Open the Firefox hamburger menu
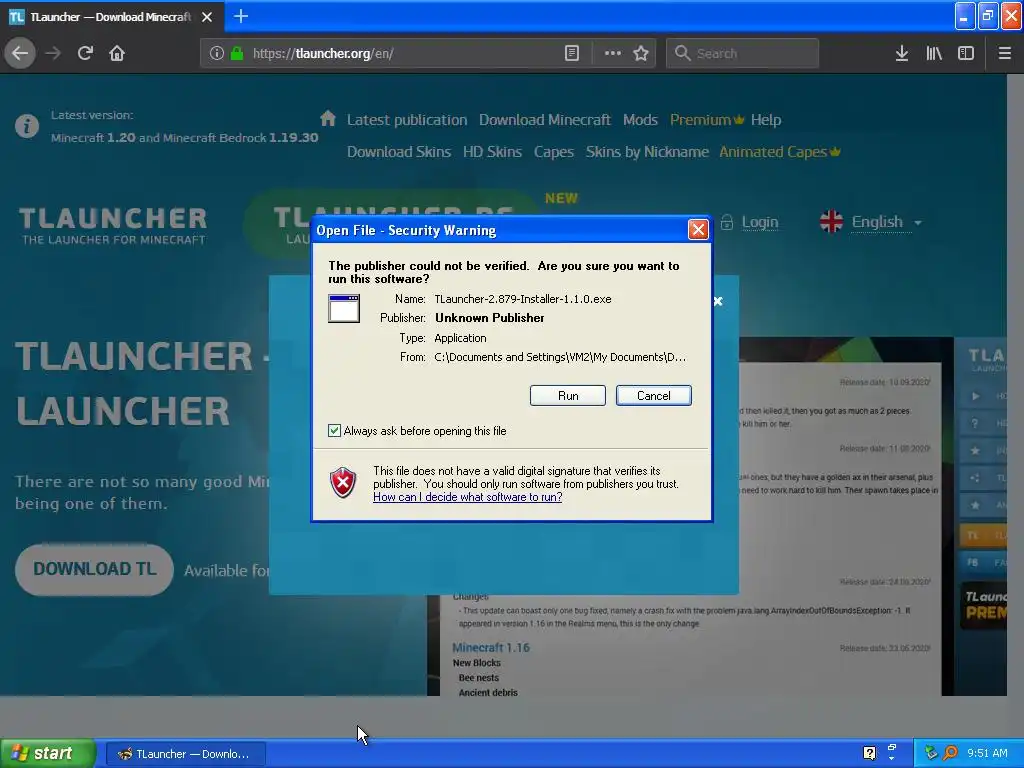 tap(1004, 54)
